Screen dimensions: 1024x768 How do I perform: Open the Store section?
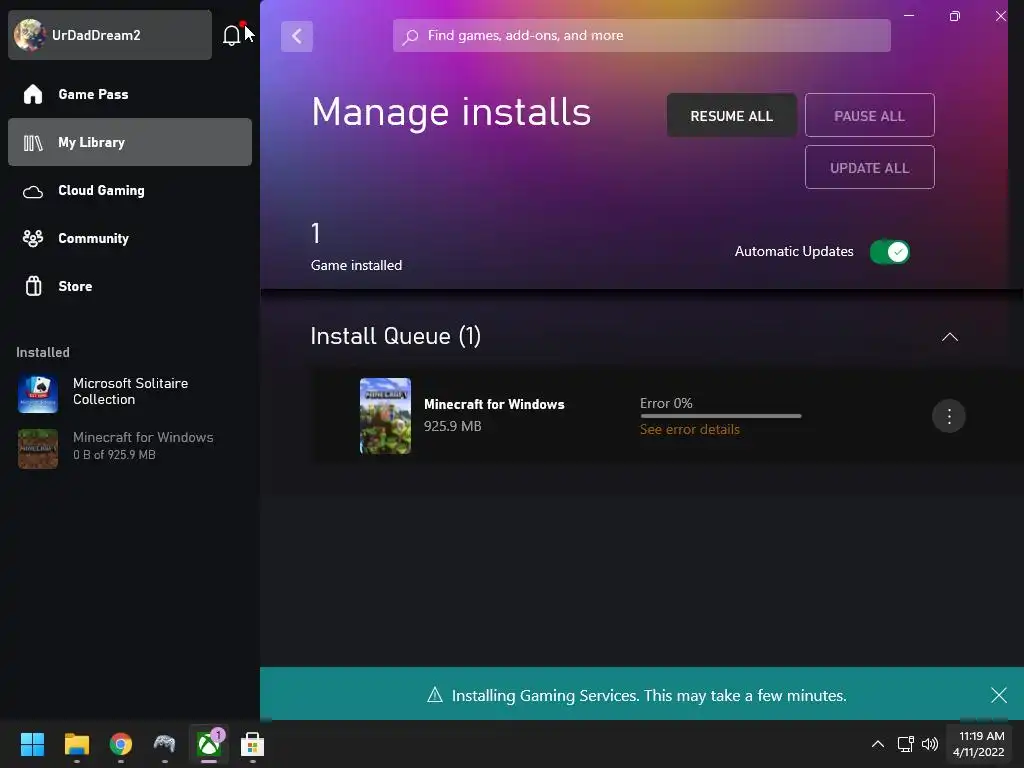[x=129, y=286]
